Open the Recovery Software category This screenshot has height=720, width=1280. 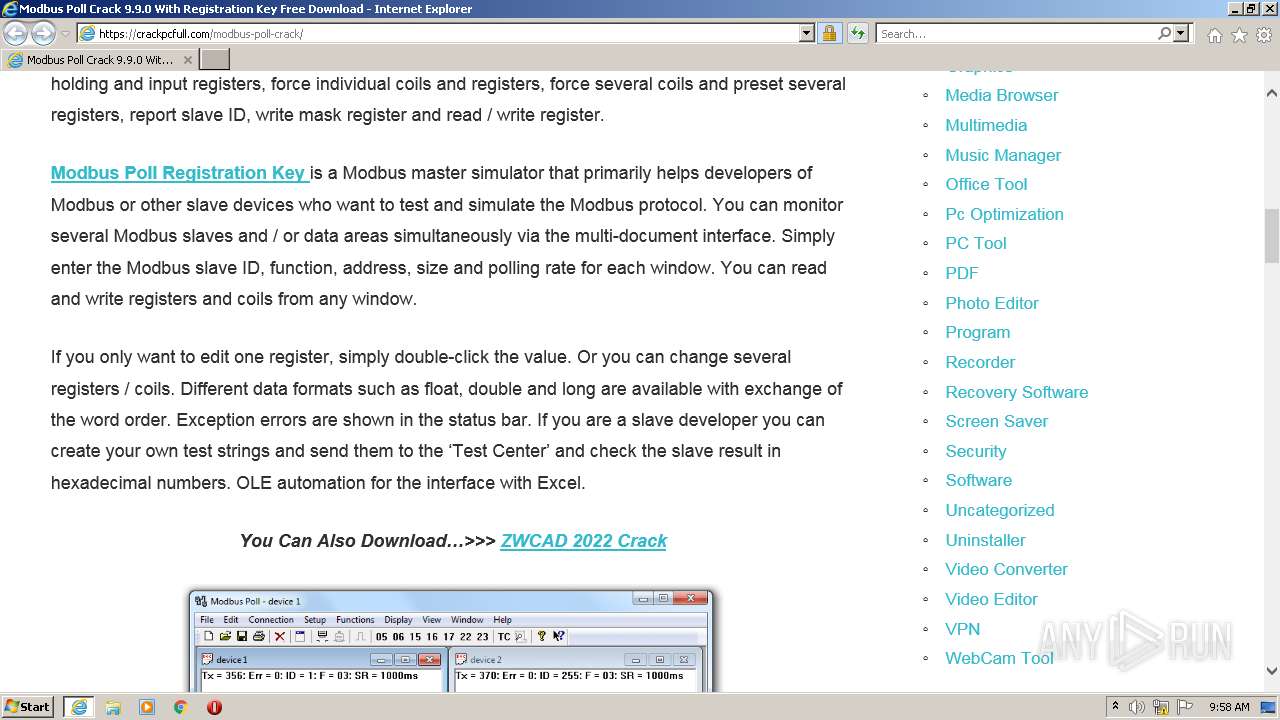1017,392
